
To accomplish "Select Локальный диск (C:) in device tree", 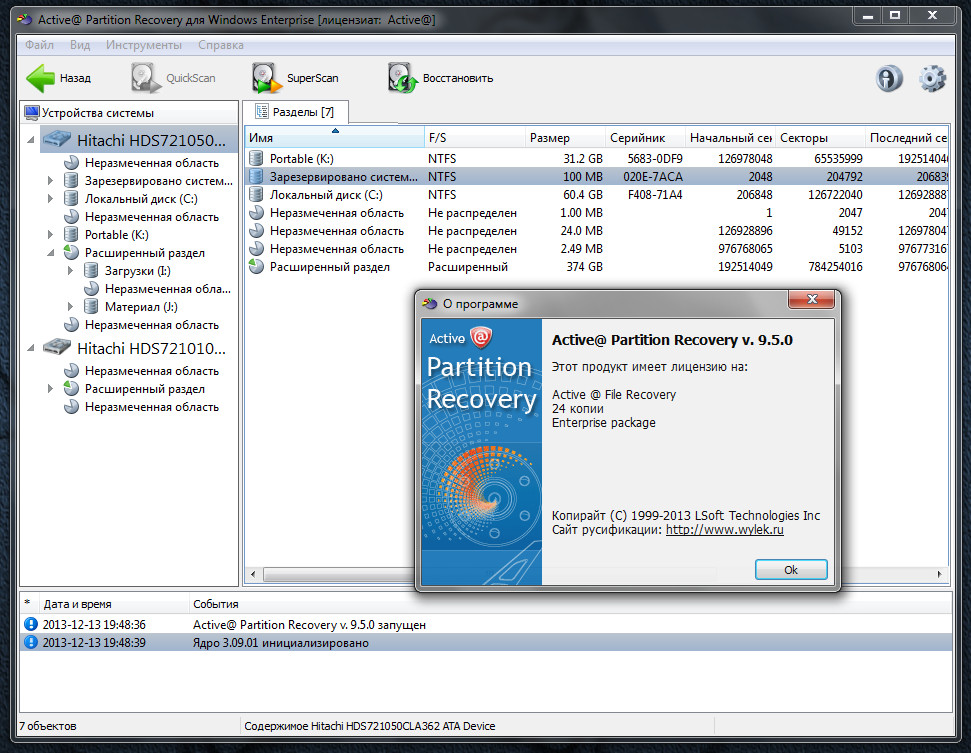I will click(141, 199).
